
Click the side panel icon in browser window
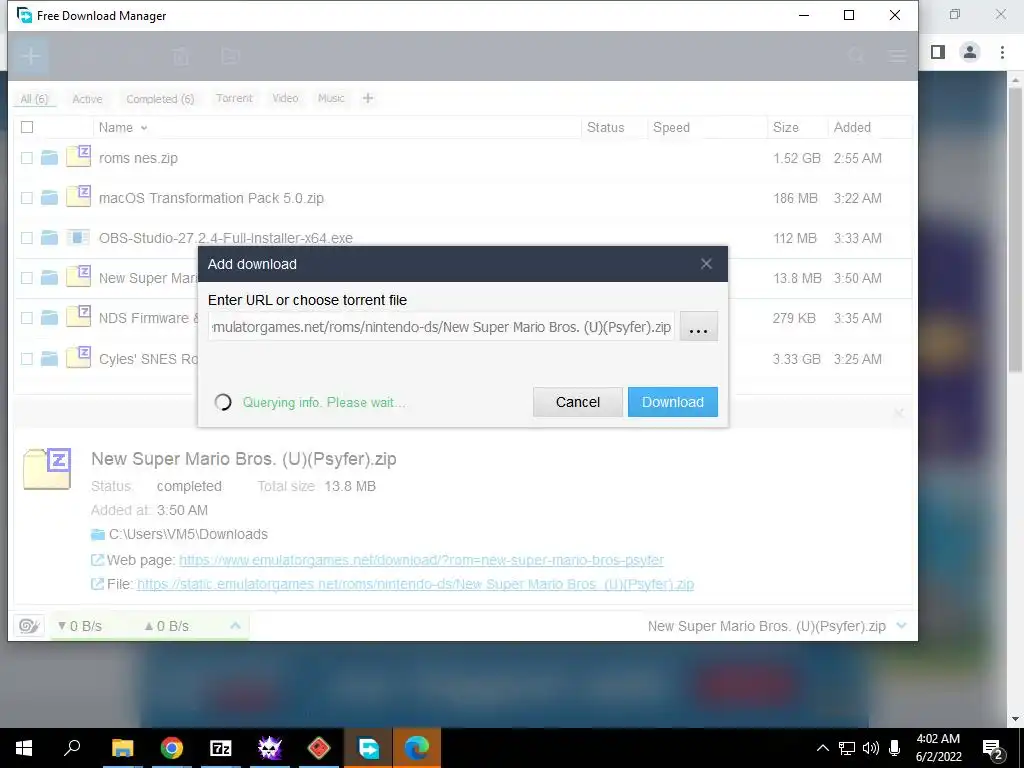tap(938, 52)
